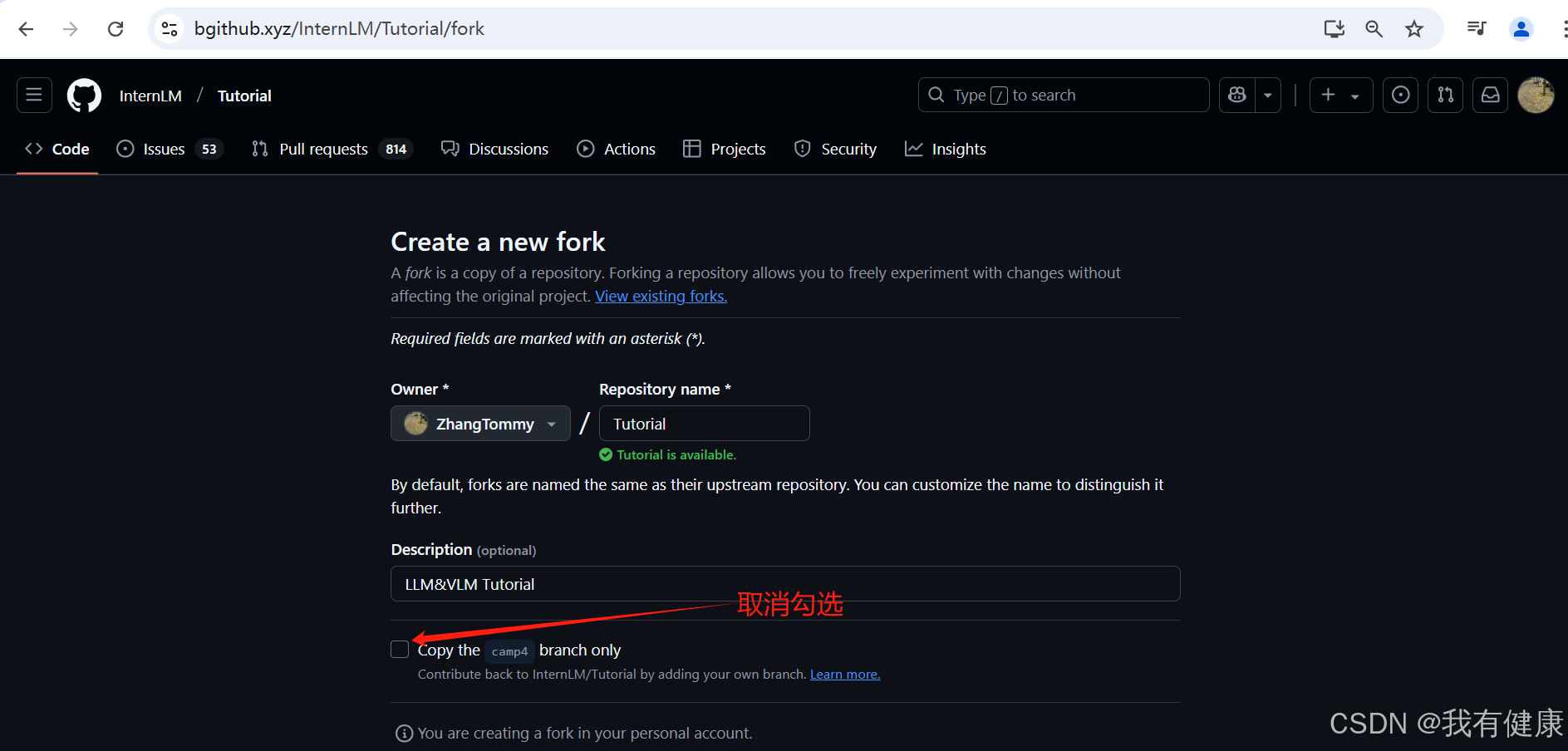Go back to the previous page
Screen dimensions: 1568x751
26,29
